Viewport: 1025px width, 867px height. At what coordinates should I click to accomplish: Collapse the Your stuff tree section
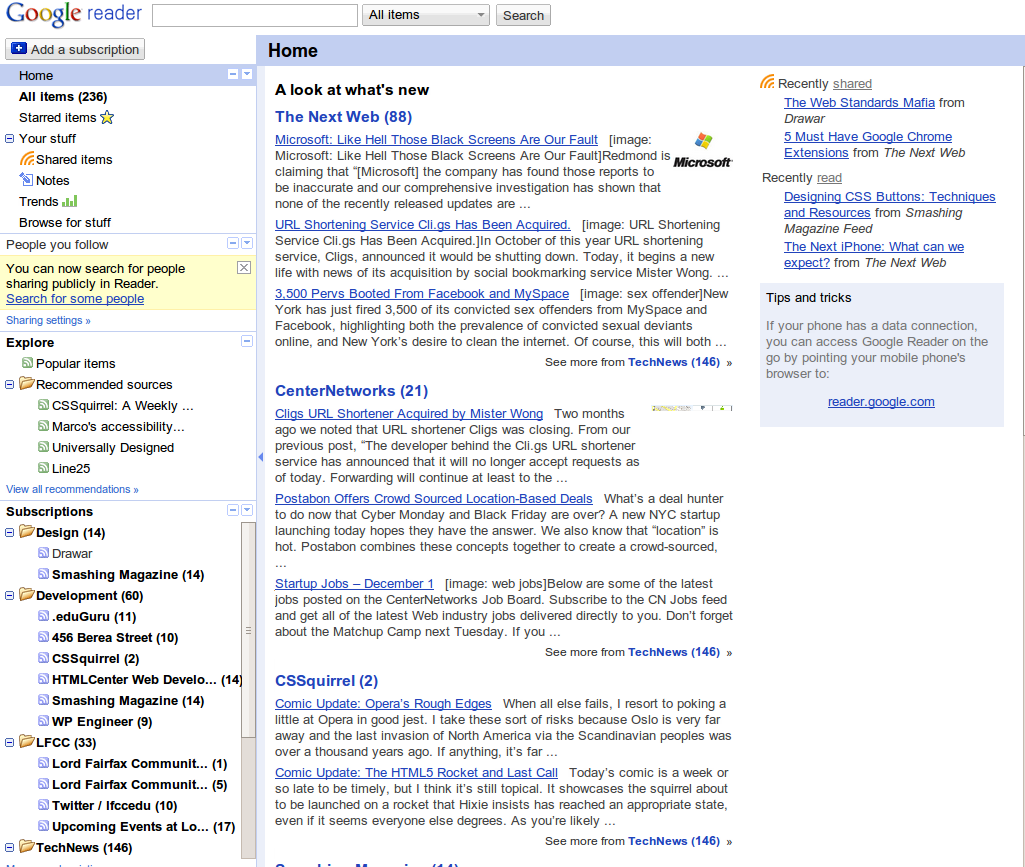tap(10, 139)
